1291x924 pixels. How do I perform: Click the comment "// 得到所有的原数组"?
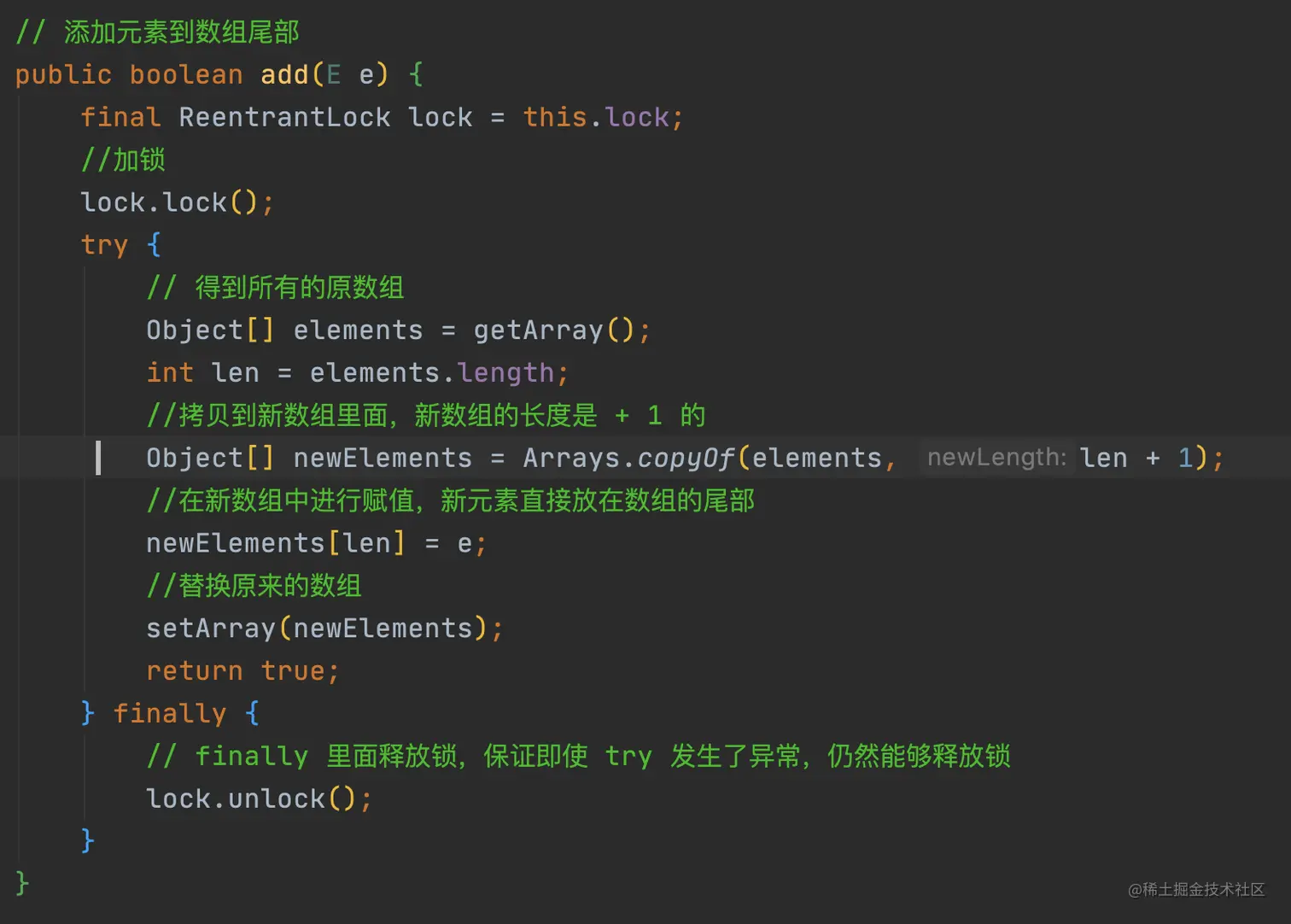click(x=275, y=287)
